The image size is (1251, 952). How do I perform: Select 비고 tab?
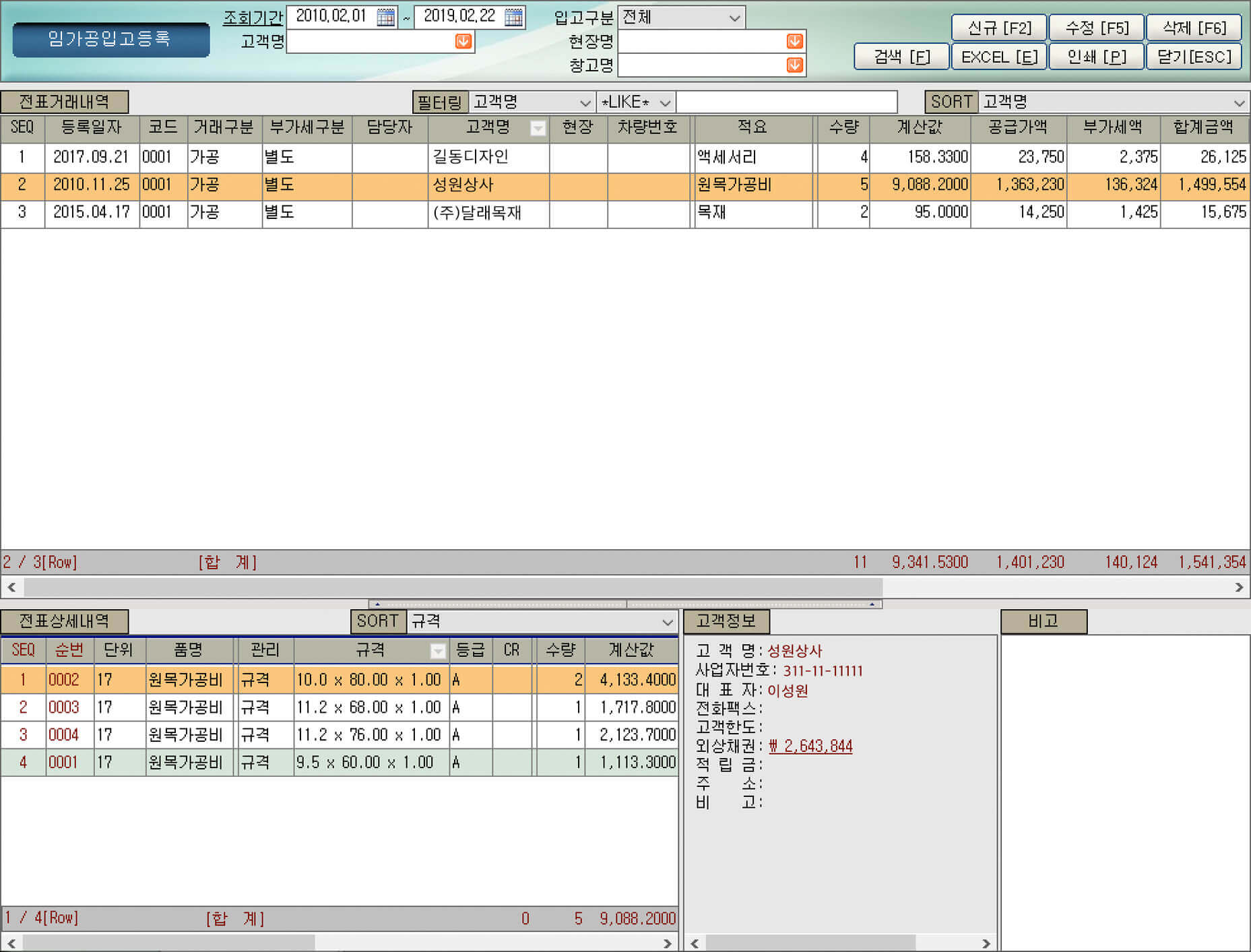click(x=1044, y=621)
